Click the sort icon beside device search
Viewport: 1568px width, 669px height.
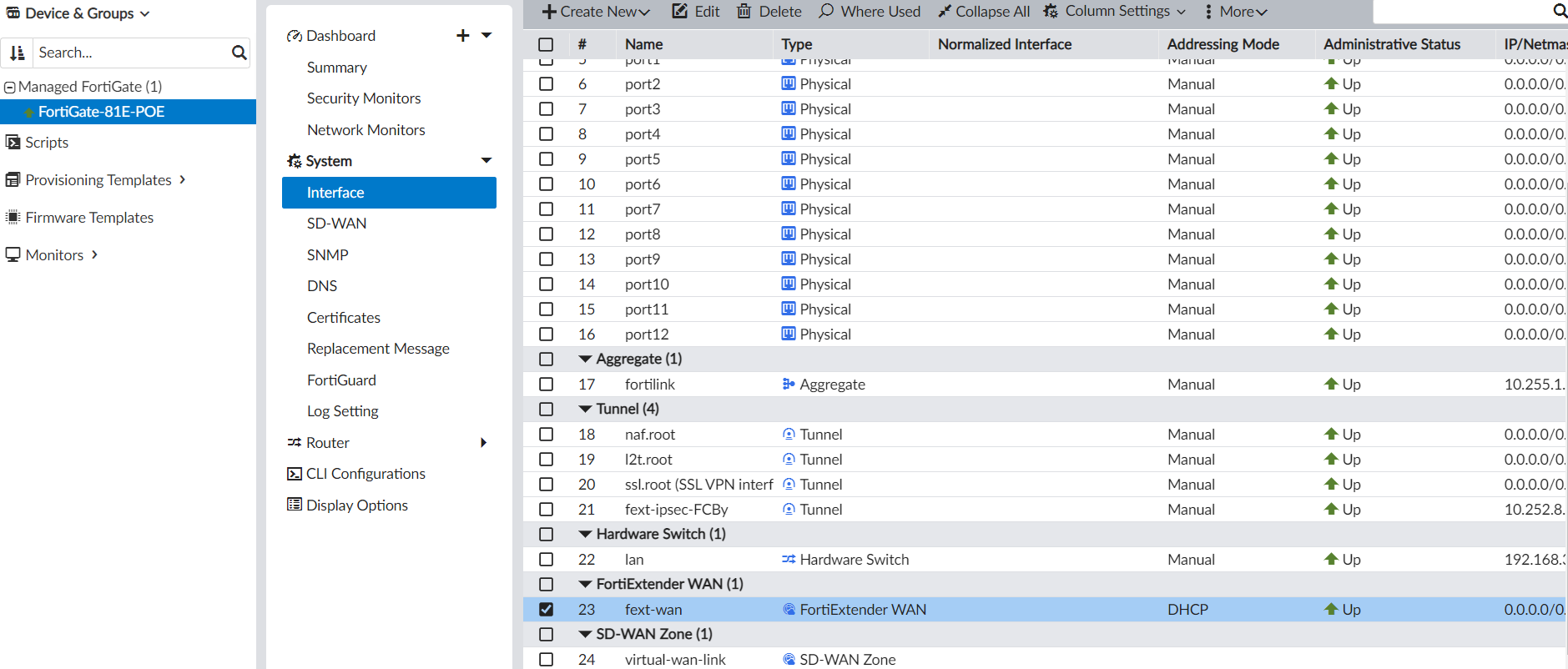17,53
